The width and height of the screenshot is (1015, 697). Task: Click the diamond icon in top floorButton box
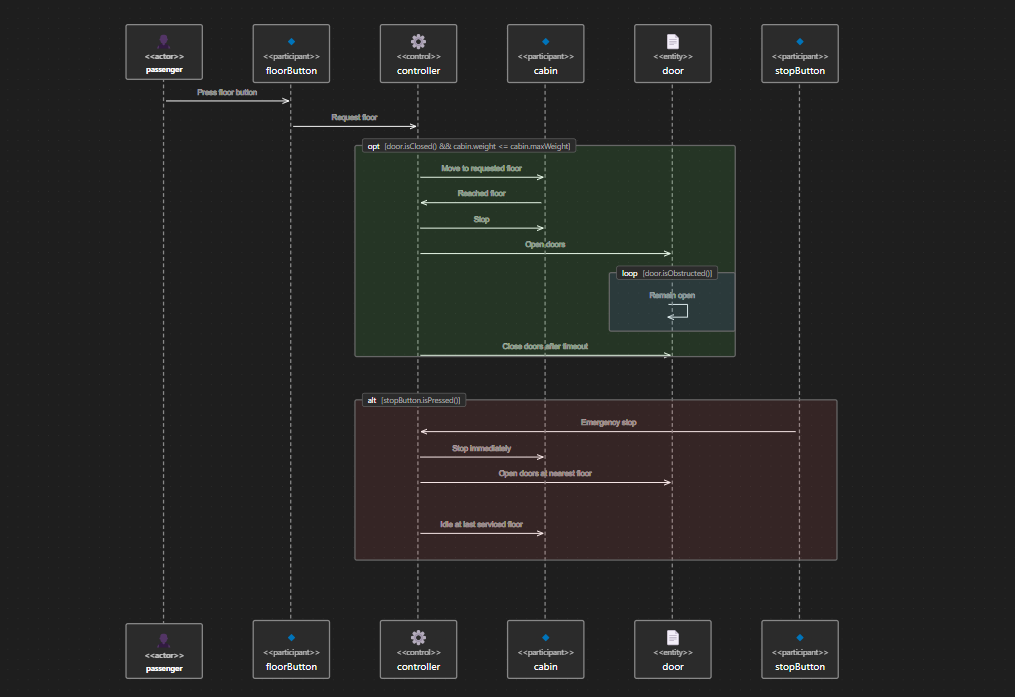click(291, 41)
